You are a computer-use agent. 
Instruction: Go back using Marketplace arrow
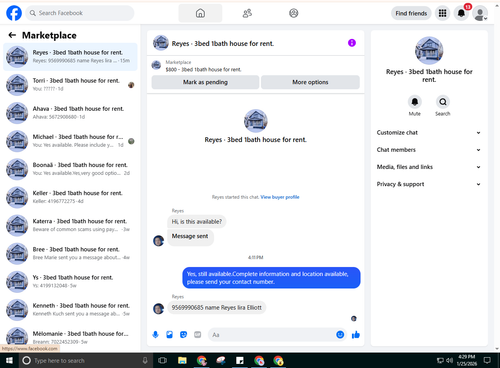[x=12, y=35]
